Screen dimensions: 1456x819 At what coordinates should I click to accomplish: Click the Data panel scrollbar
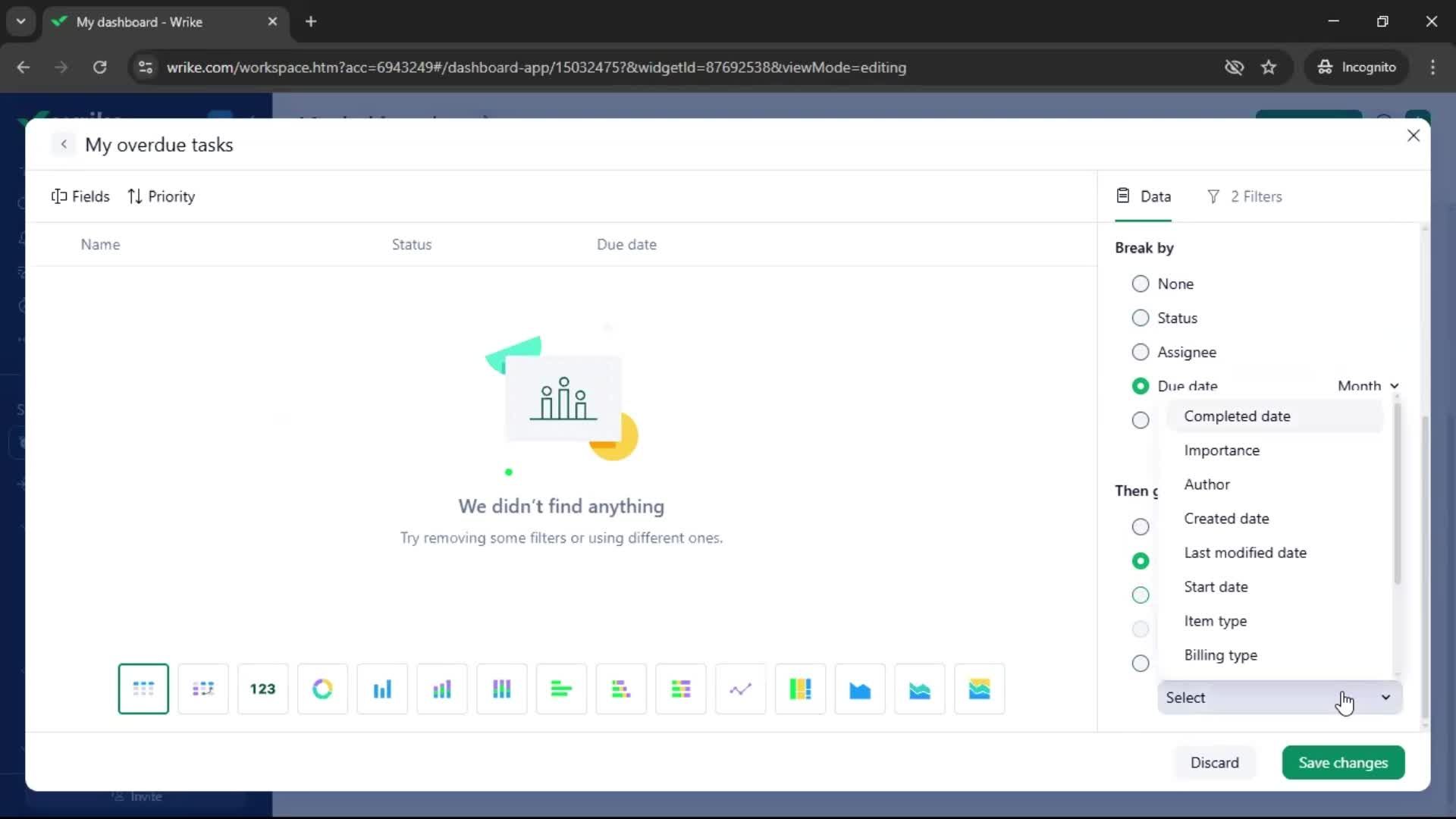[1424, 567]
